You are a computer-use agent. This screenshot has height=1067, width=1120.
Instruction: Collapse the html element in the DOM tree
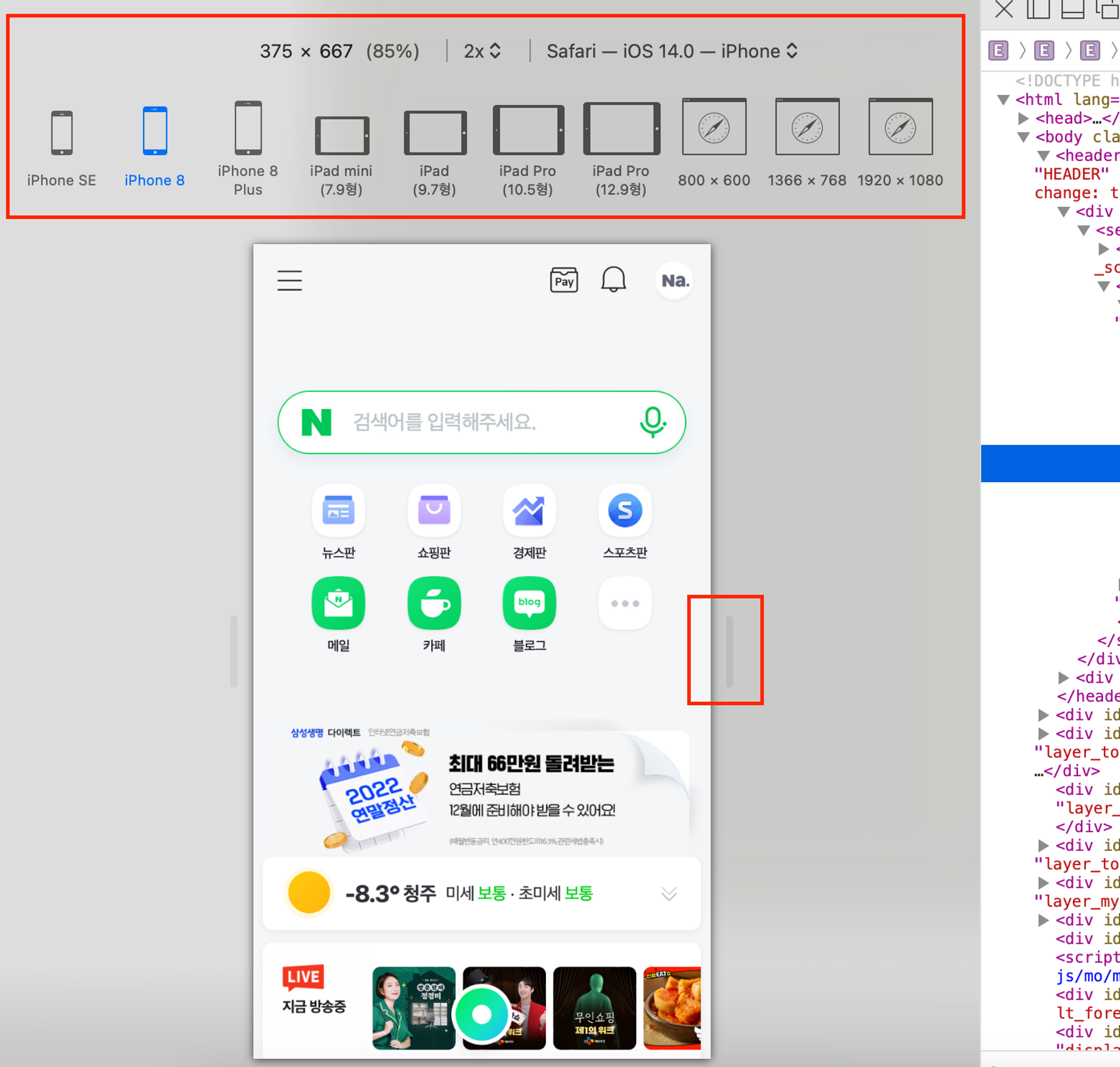(1004, 100)
